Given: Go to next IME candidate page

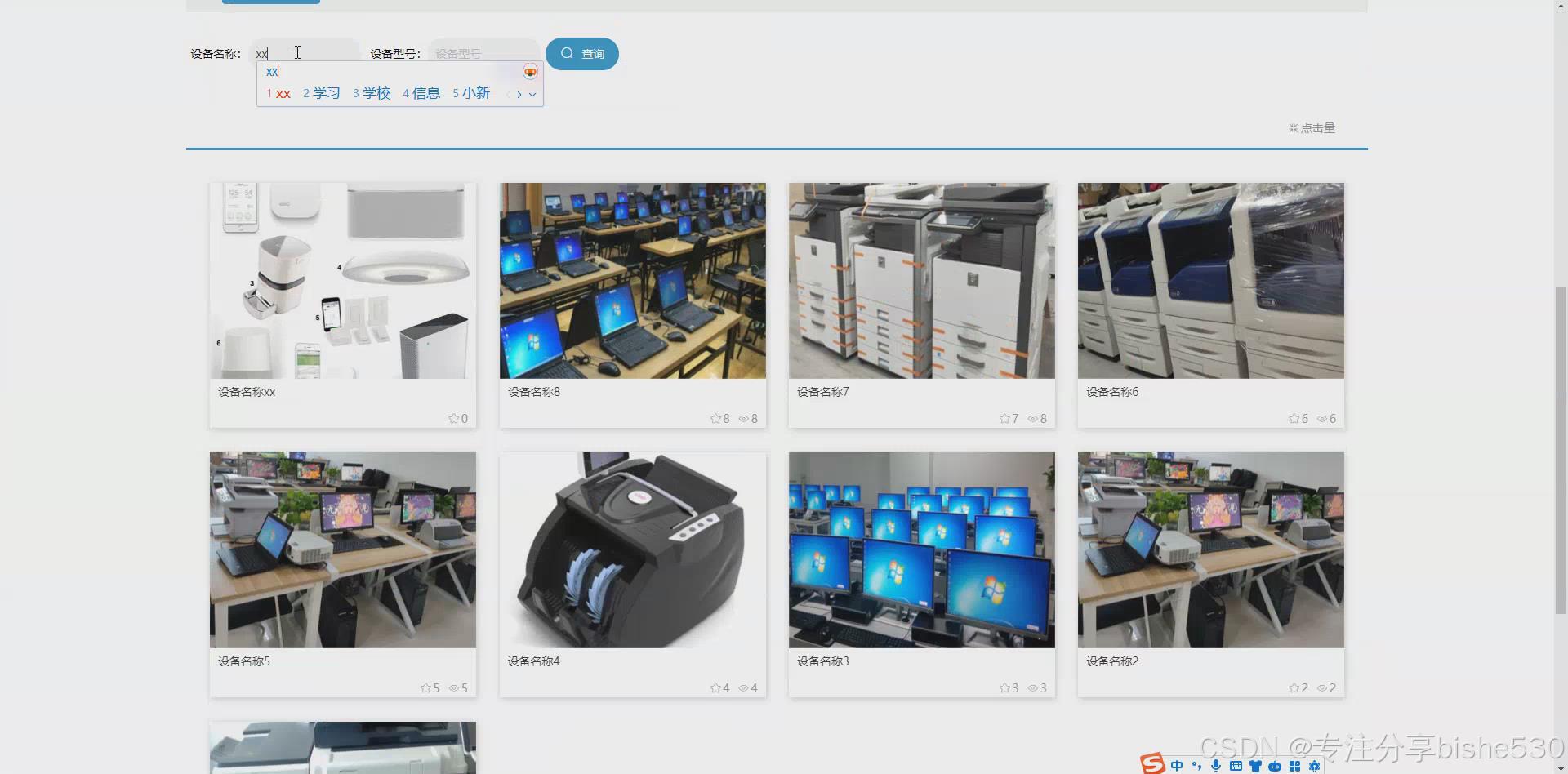Looking at the screenshot, I should (519, 95).
